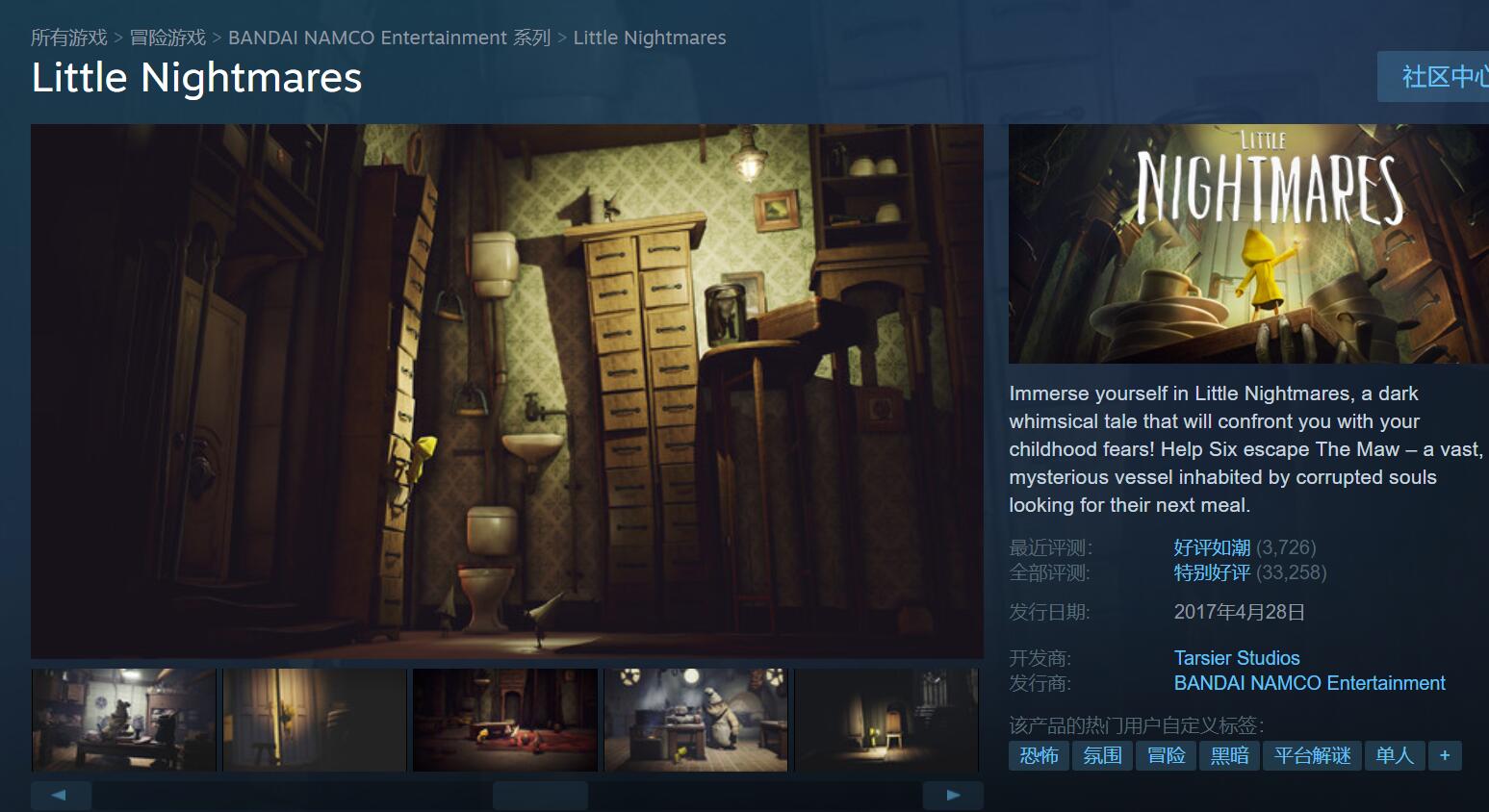Click the right arrow on screenshot scroller
Image resolution: width=1489 pixels, height=812 pixels.
click(953, 796)
